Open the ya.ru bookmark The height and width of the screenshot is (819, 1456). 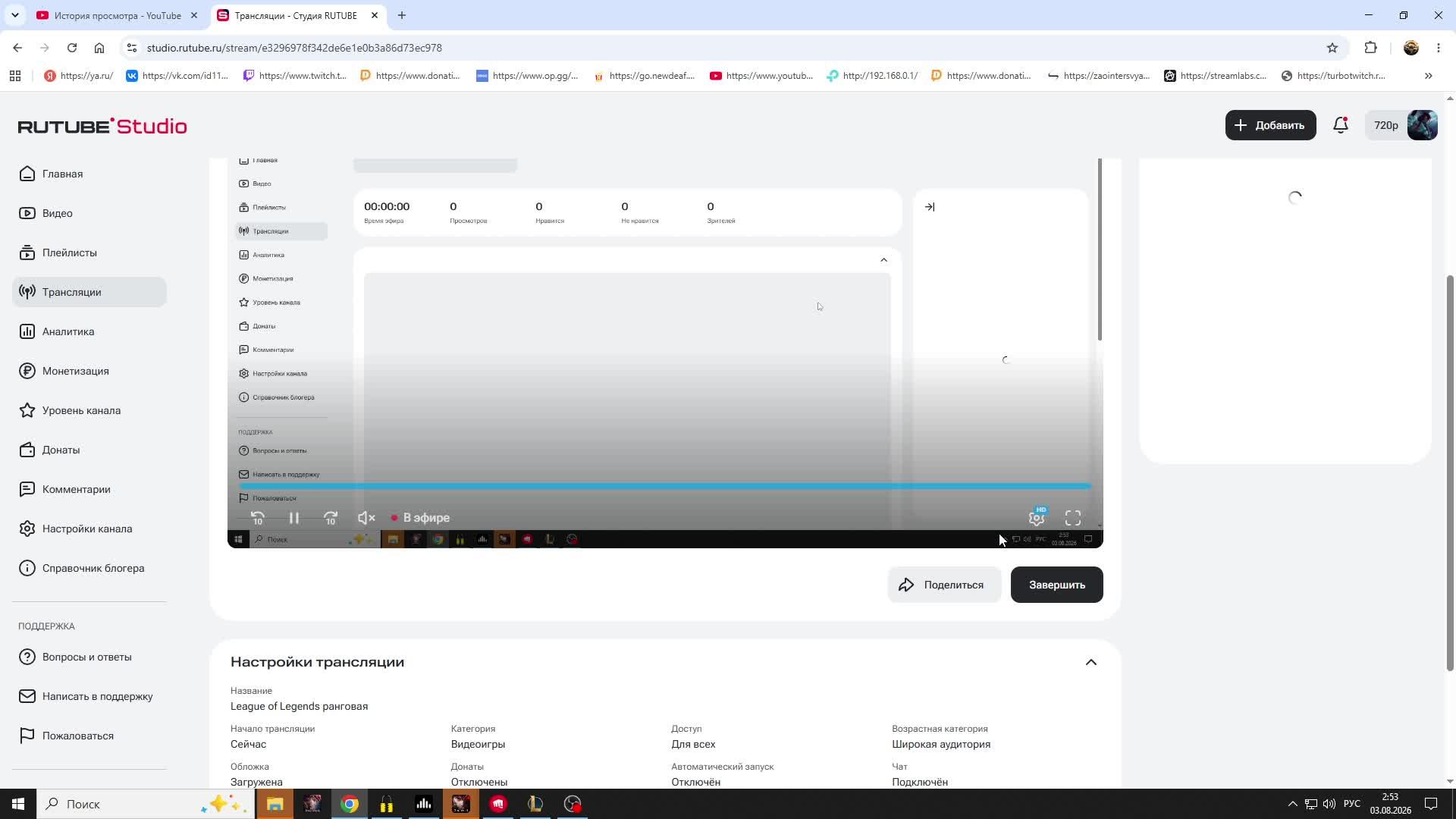pyautogui.click(x=79, y=76)
